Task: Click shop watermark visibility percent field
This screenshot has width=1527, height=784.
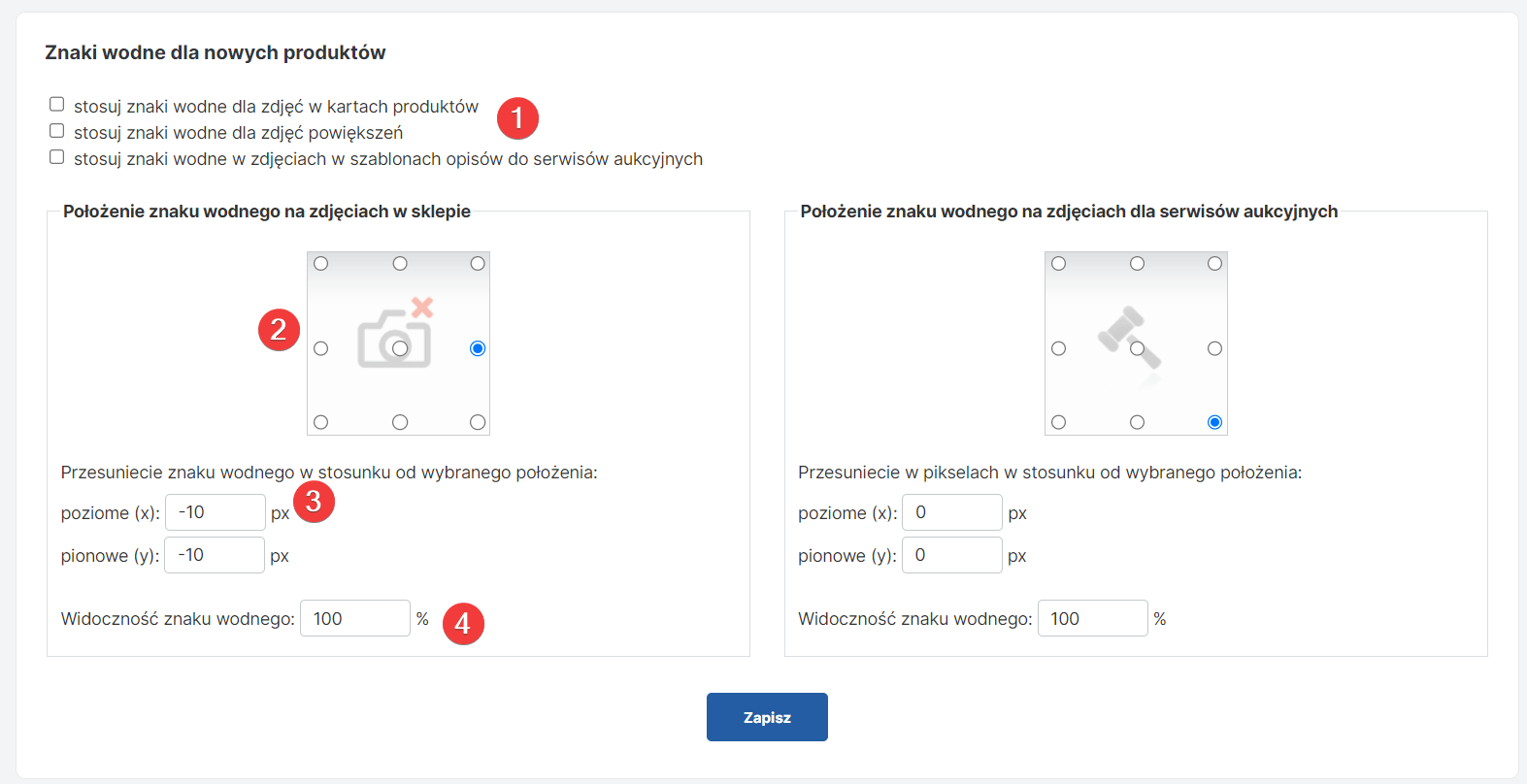Action: coord(355,618)
